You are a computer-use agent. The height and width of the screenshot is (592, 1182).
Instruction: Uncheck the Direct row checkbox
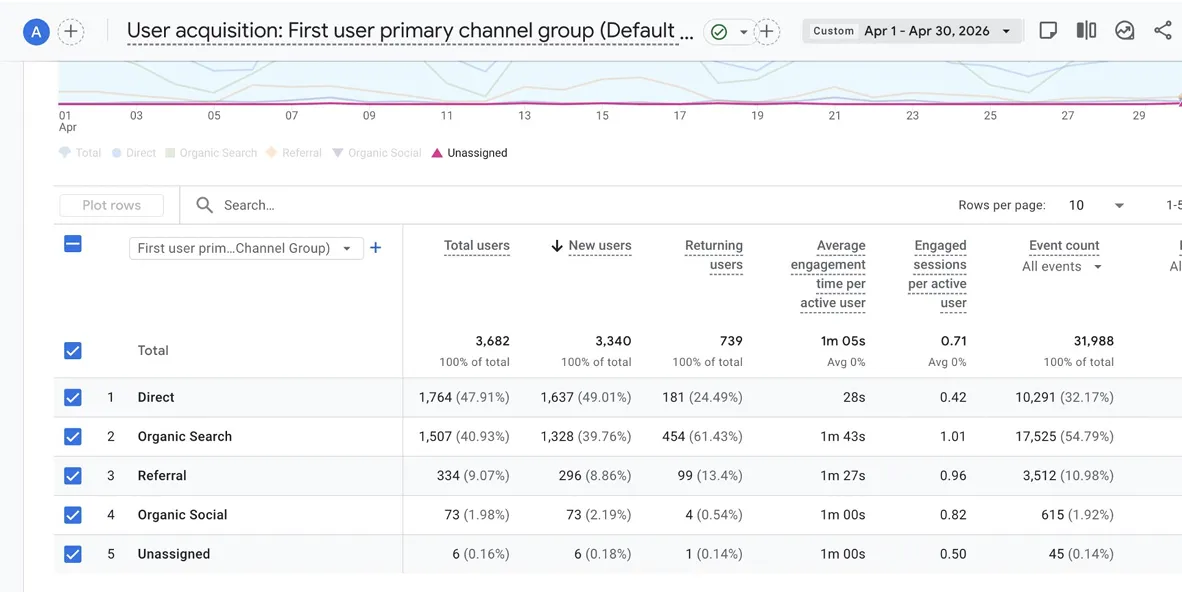[x=72, y=397]
